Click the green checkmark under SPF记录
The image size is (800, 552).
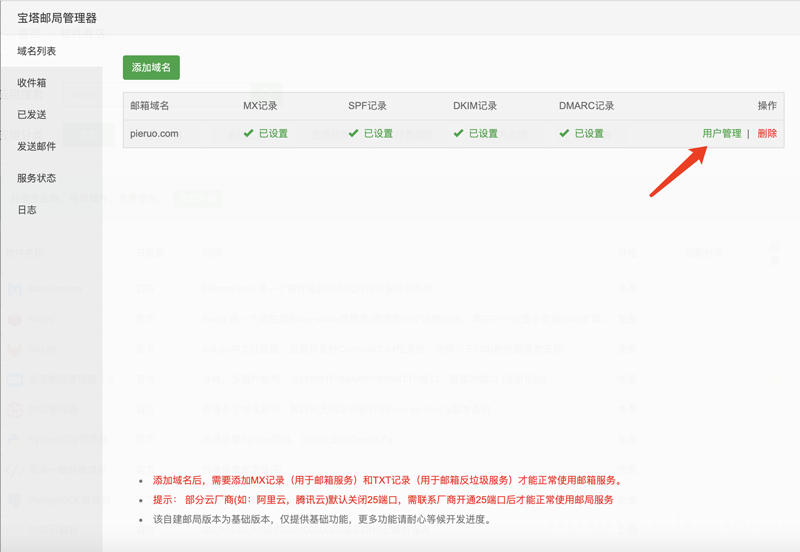coord(354,134)
